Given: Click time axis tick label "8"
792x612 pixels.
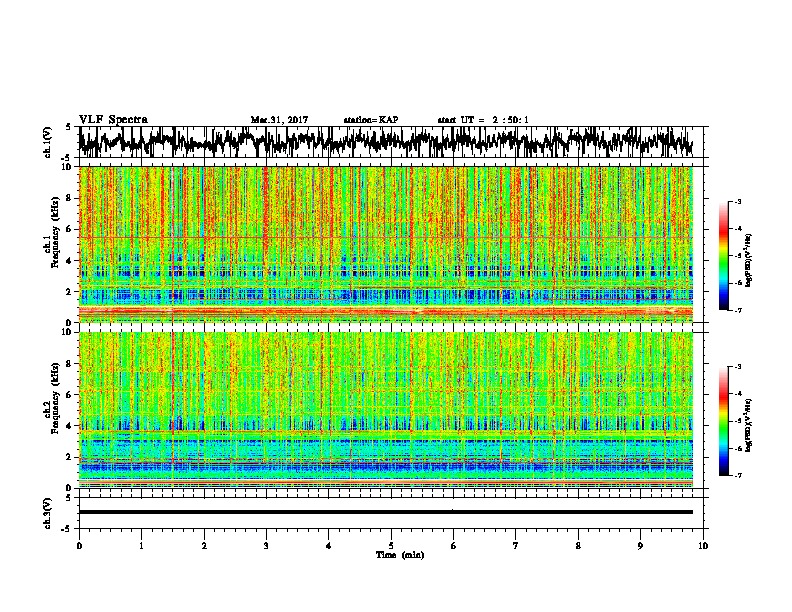Looking at the screenshot, I should tap(578, 546).
